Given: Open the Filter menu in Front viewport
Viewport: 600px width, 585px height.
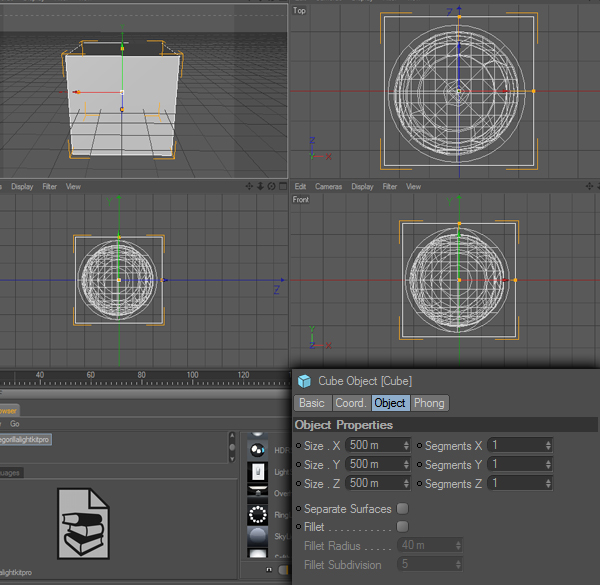Looking at the screenshot, I should pos(390,186).
